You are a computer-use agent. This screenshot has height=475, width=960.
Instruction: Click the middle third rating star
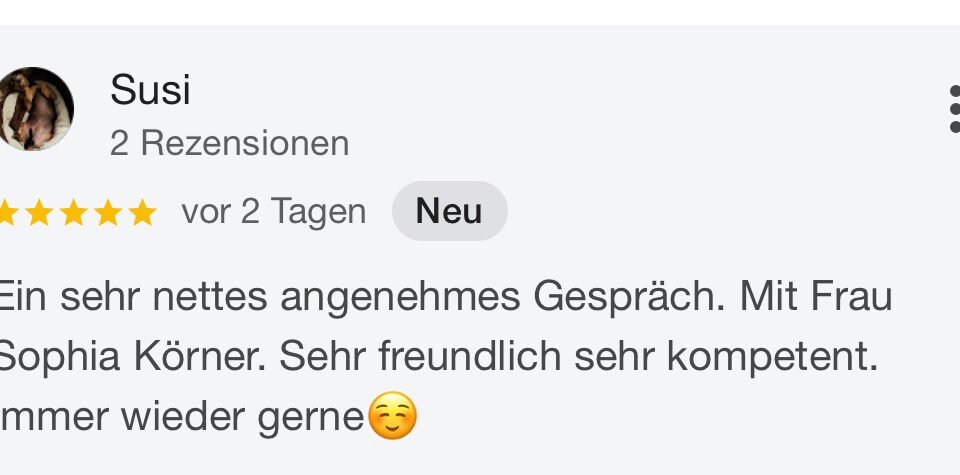click(73, 212)
